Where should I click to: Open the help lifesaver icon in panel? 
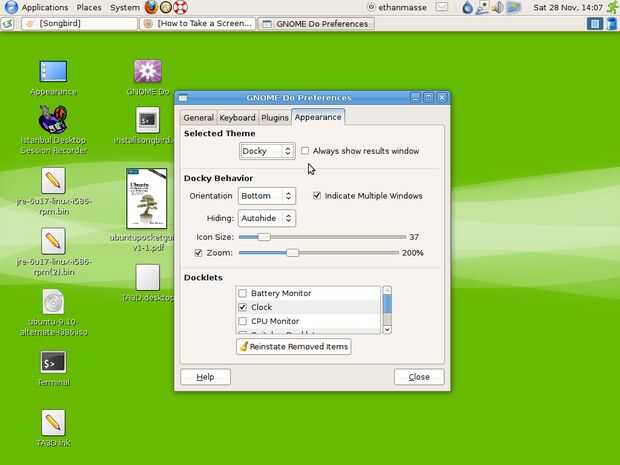pos(180,7)
